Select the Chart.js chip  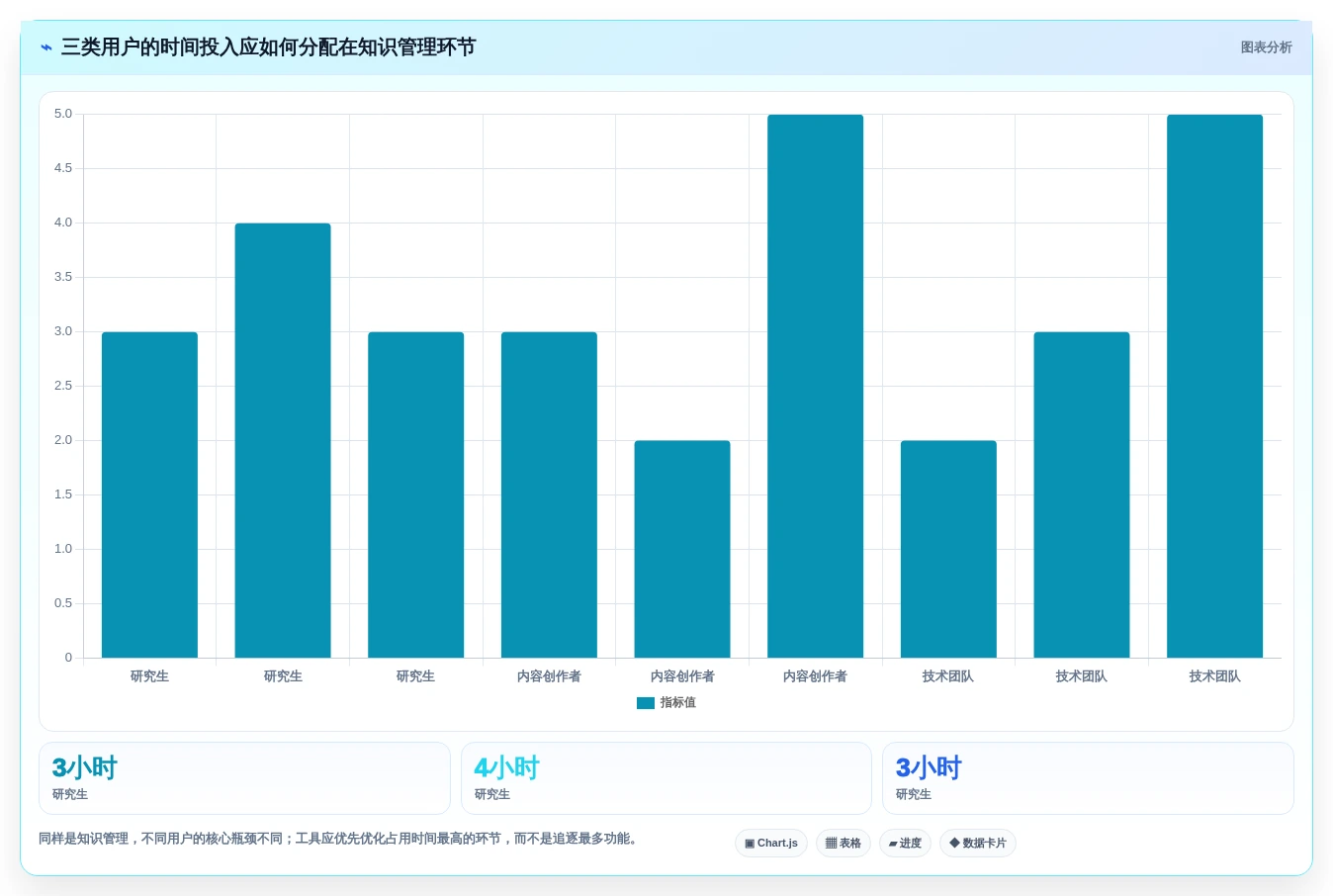[771, 844]
